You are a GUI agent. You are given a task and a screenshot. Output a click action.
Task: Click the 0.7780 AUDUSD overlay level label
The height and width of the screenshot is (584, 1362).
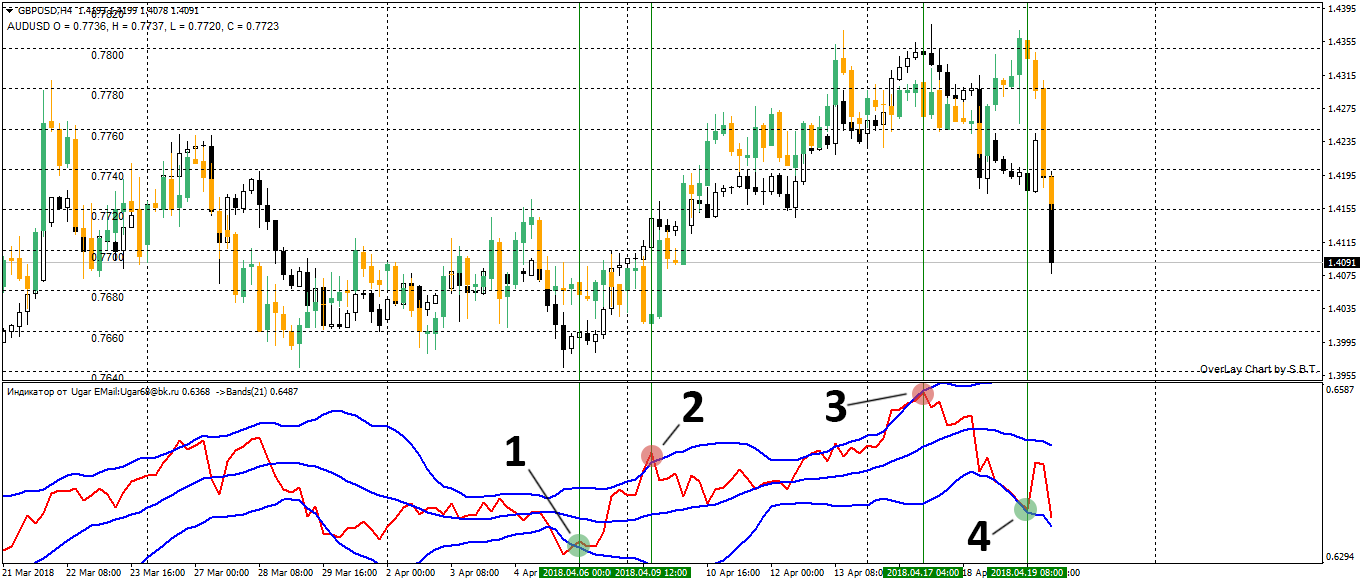(x=109, y=95)
